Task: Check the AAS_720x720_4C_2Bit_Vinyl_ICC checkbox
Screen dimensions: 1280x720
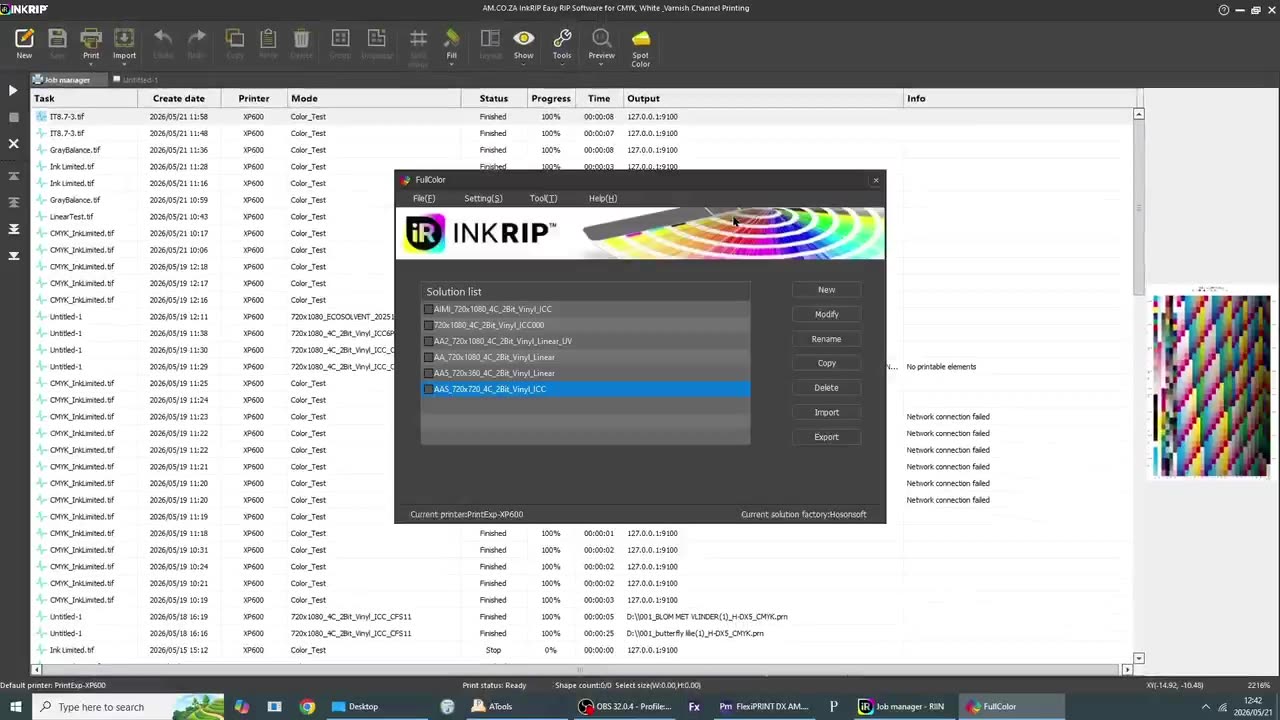Action: 428,389
